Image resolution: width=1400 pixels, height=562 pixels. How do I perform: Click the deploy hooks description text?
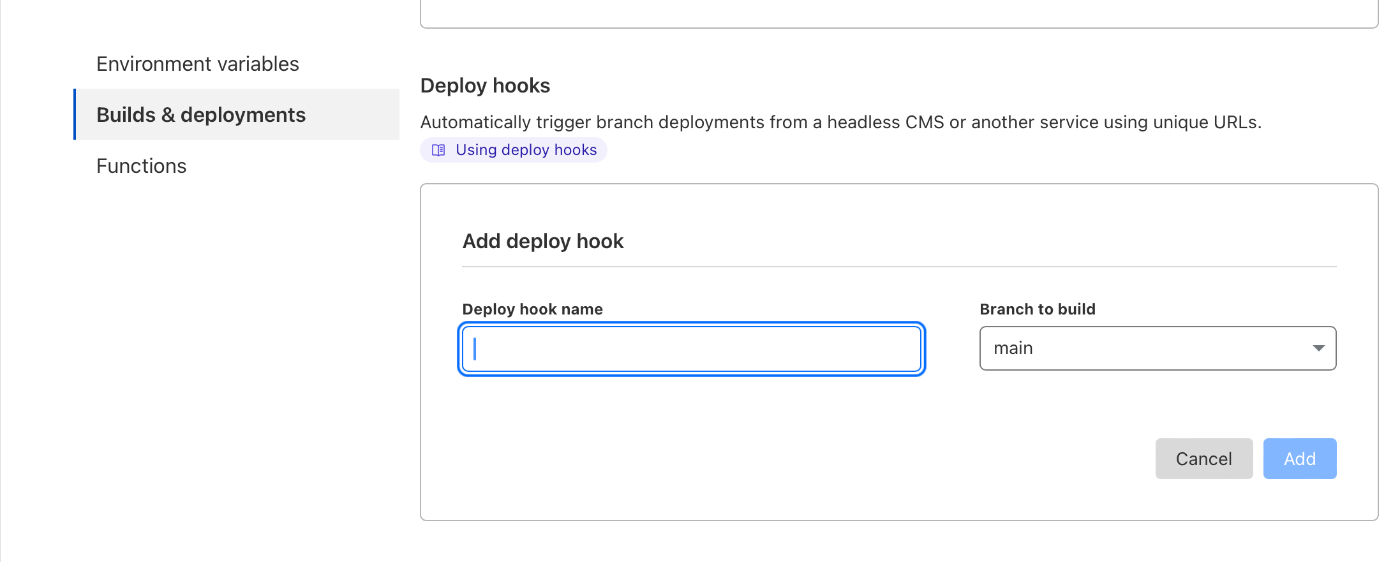point(841,123)
